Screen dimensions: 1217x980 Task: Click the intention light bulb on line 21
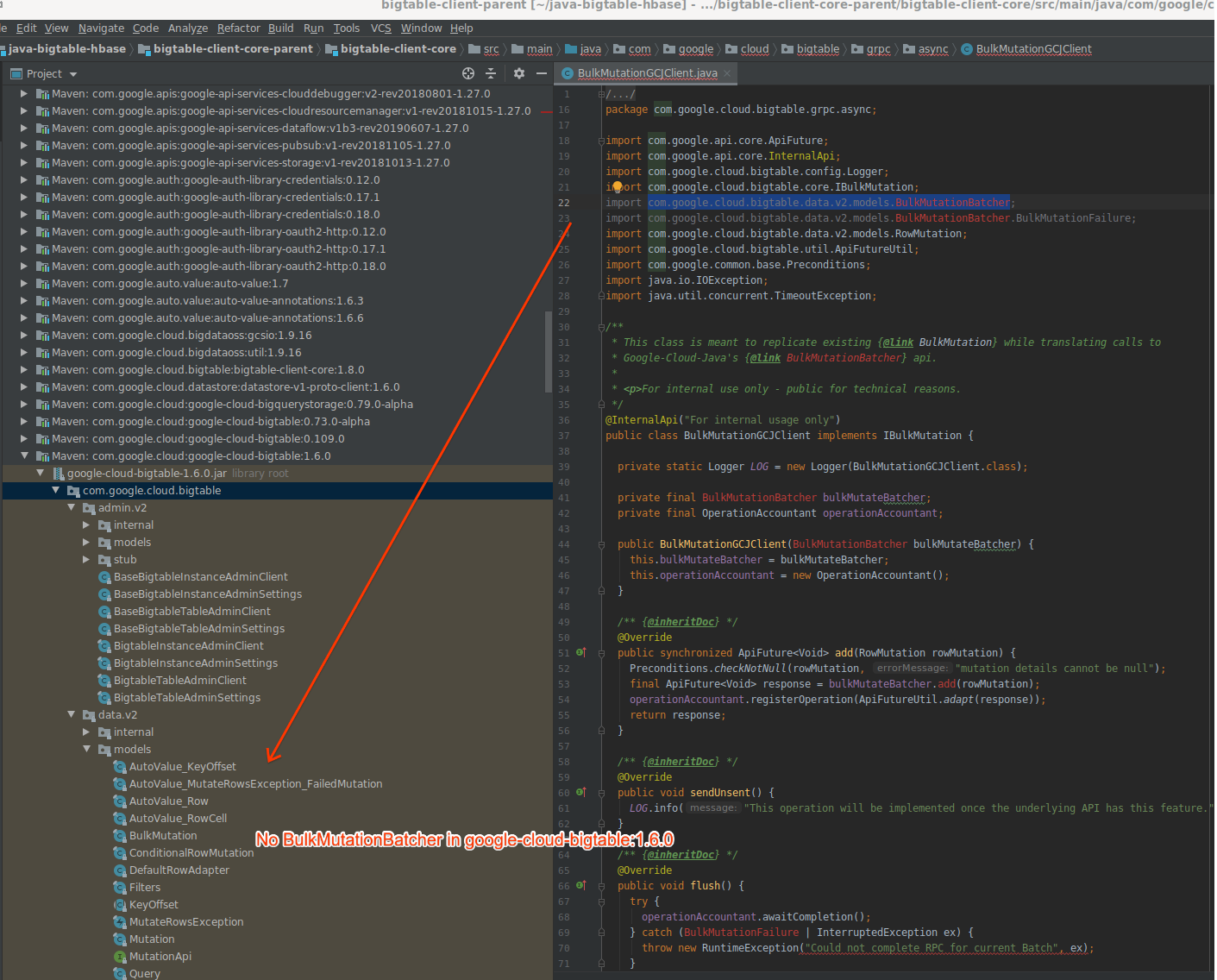(618, 186)
